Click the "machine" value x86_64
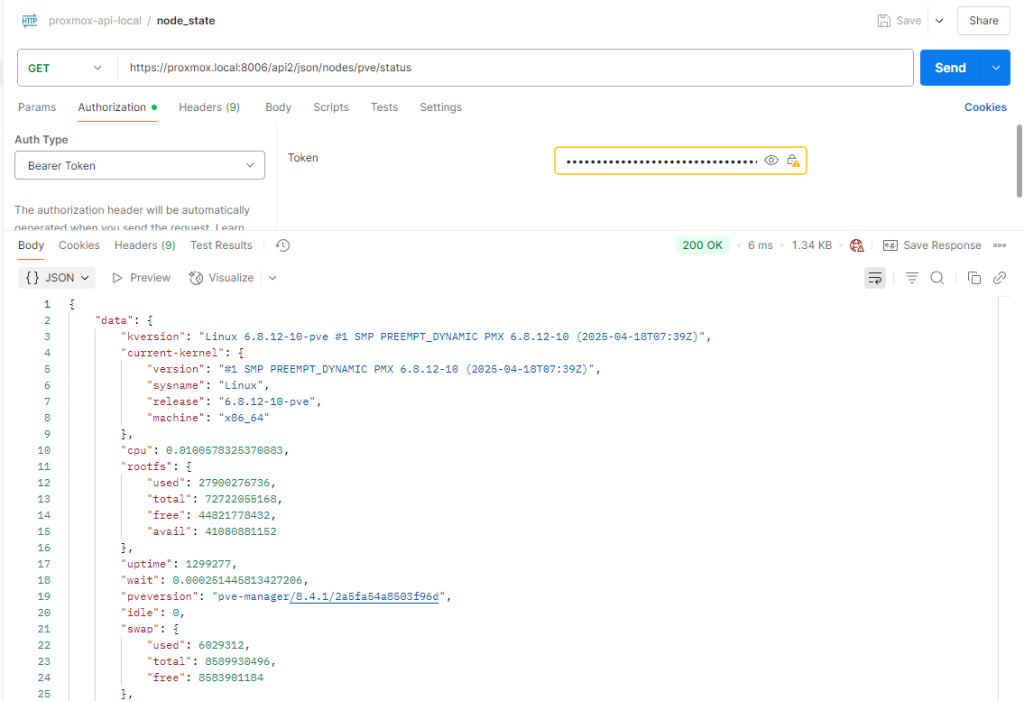Image resolution: width=1024 pixels, height=701 pixels. pos(244,417)
